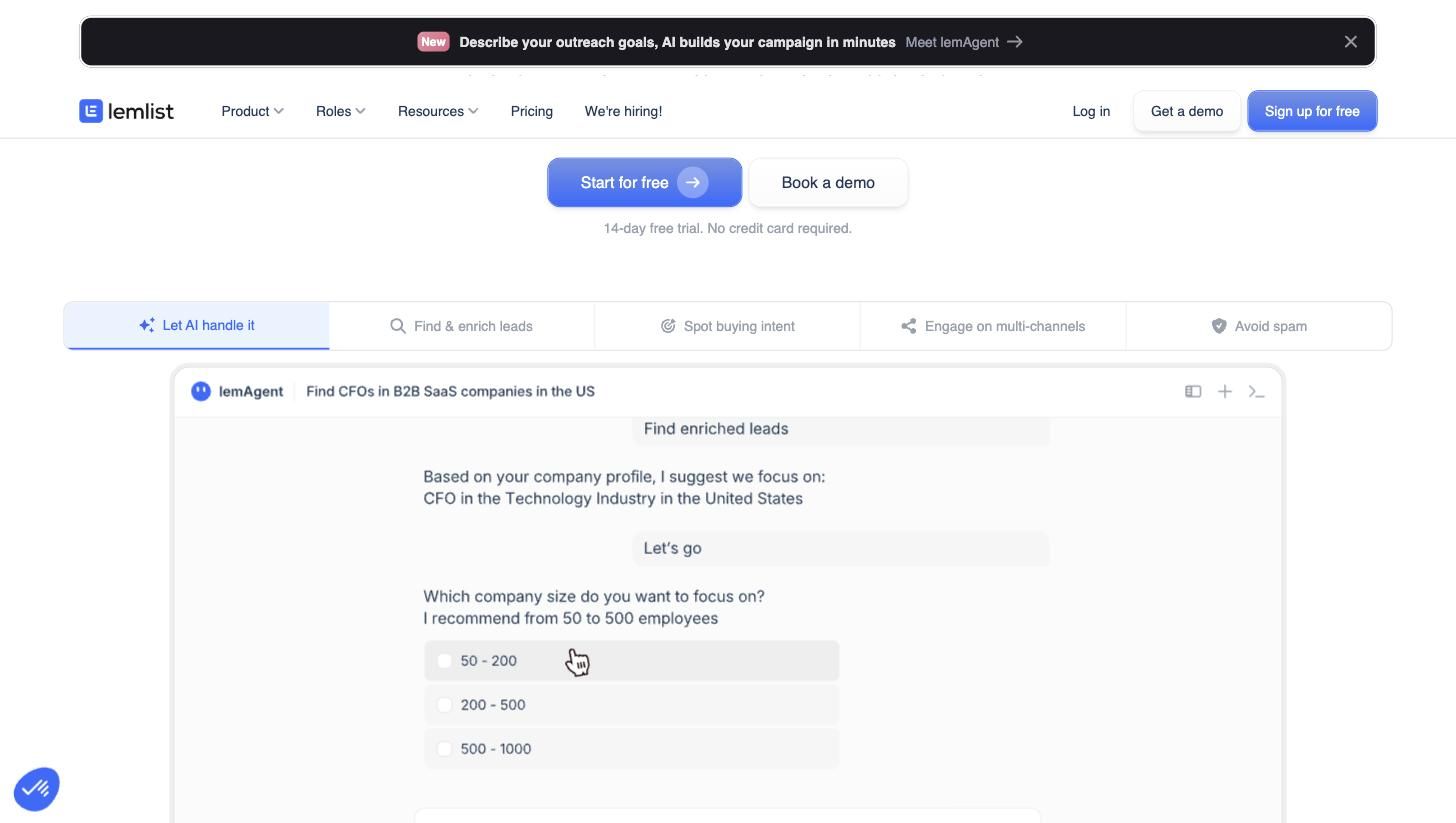Open the blue chat widget button
Viewport: 1456px width, 823px height.
point(37,789)
